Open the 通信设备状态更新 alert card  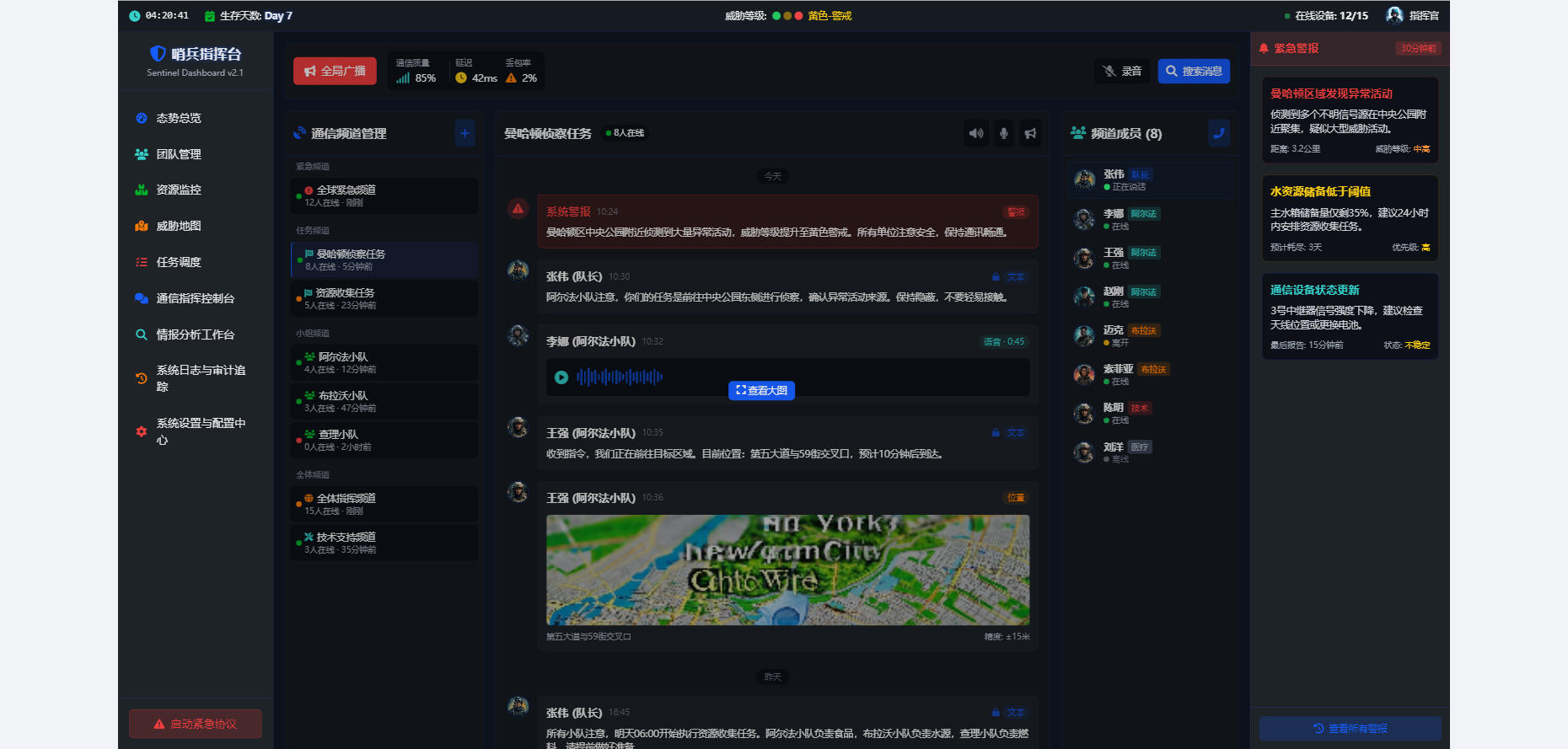(1350, 316)
